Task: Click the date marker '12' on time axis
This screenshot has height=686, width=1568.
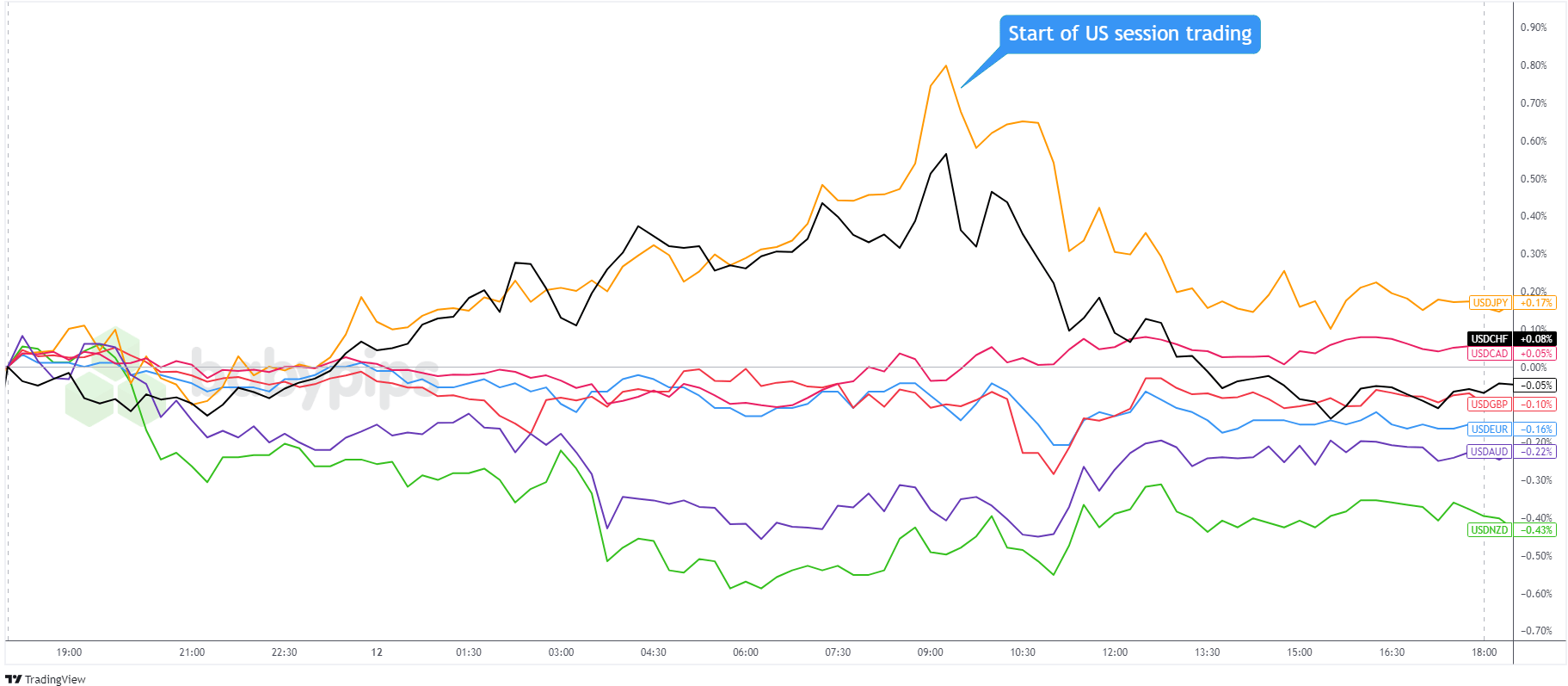Action: click(x=377, y=652)
